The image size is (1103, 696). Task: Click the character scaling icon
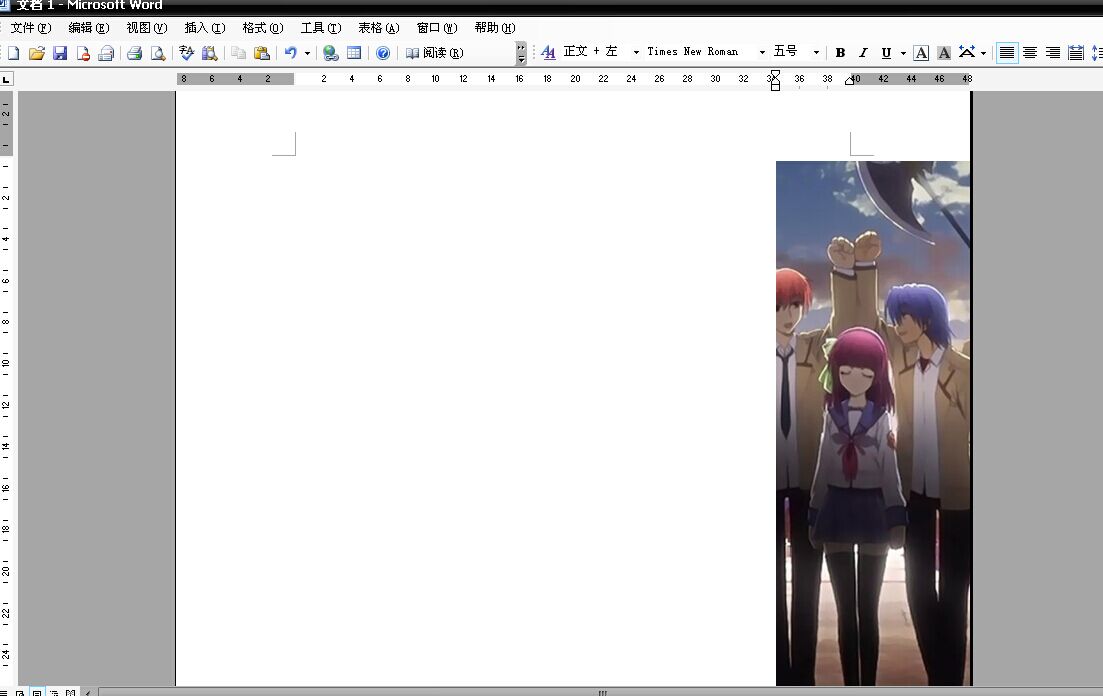(x=967, y=53)
